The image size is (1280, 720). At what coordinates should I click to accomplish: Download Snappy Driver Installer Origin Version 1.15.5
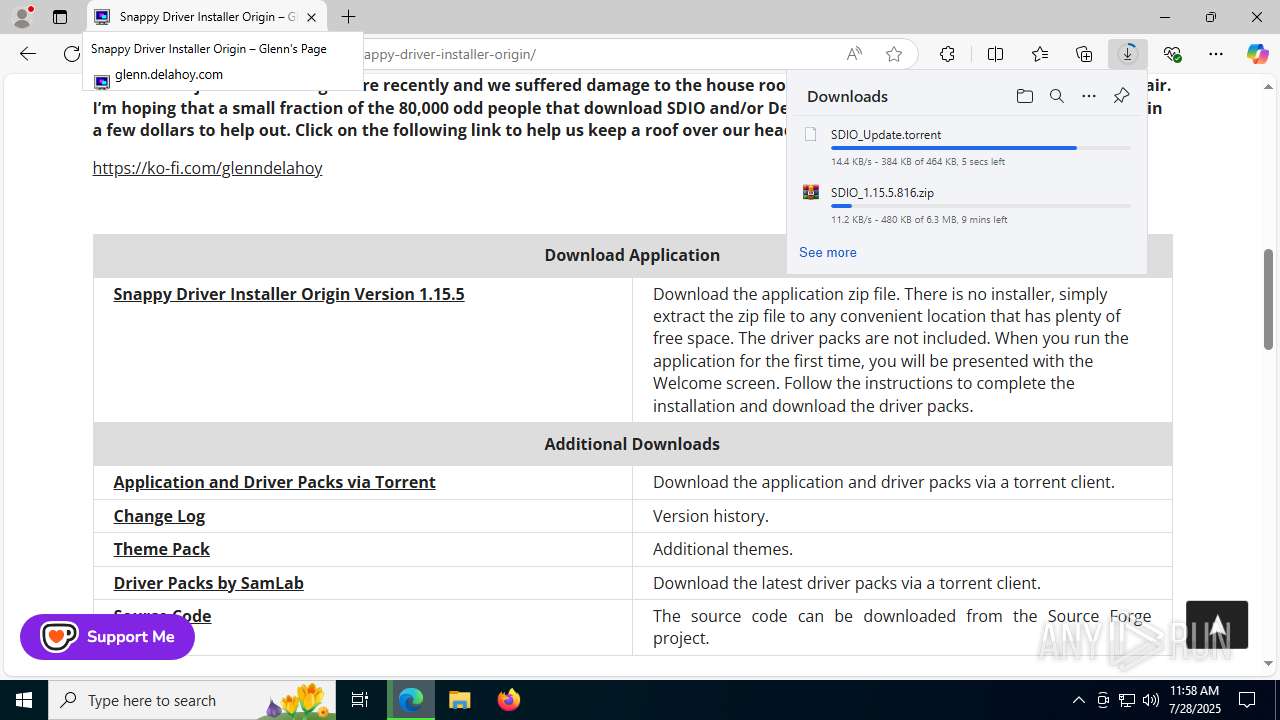[x=289, y=294]
